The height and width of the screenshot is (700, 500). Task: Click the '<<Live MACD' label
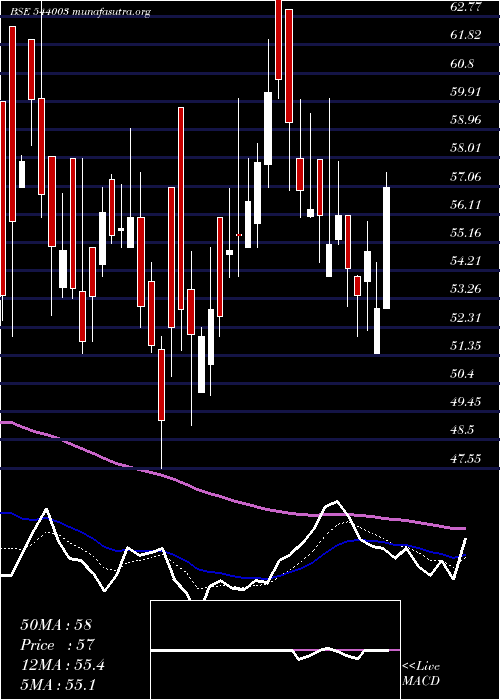pyautogui.click(x=421, y=674)
